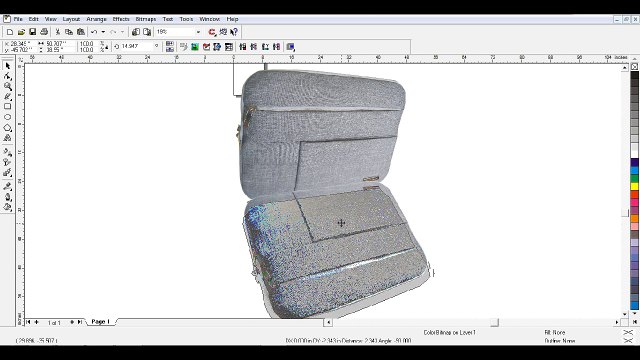The height and width of the screenshot is (360, 640).
Task: Open the Window menu
Action: (209, 19)
